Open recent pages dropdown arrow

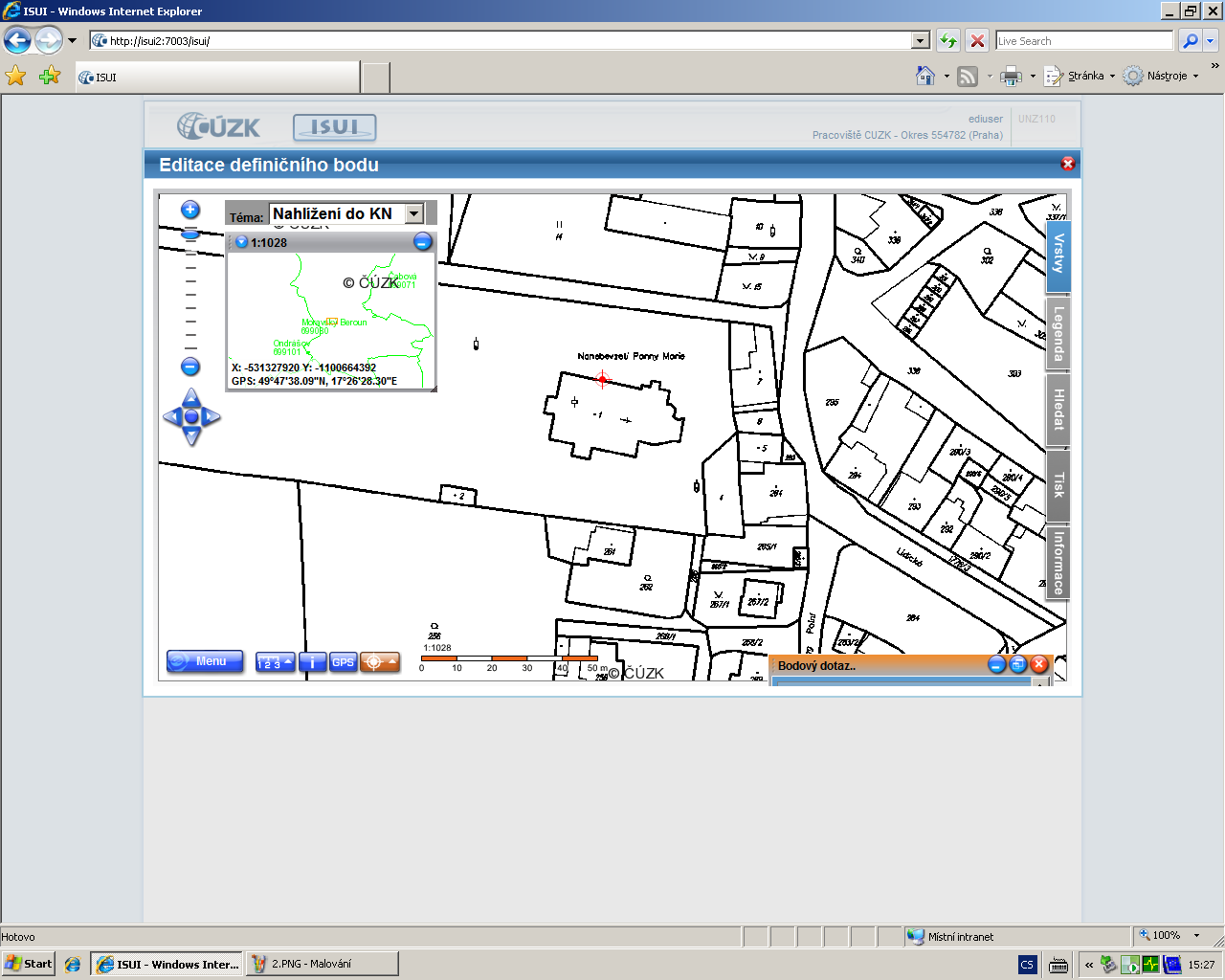72,41
